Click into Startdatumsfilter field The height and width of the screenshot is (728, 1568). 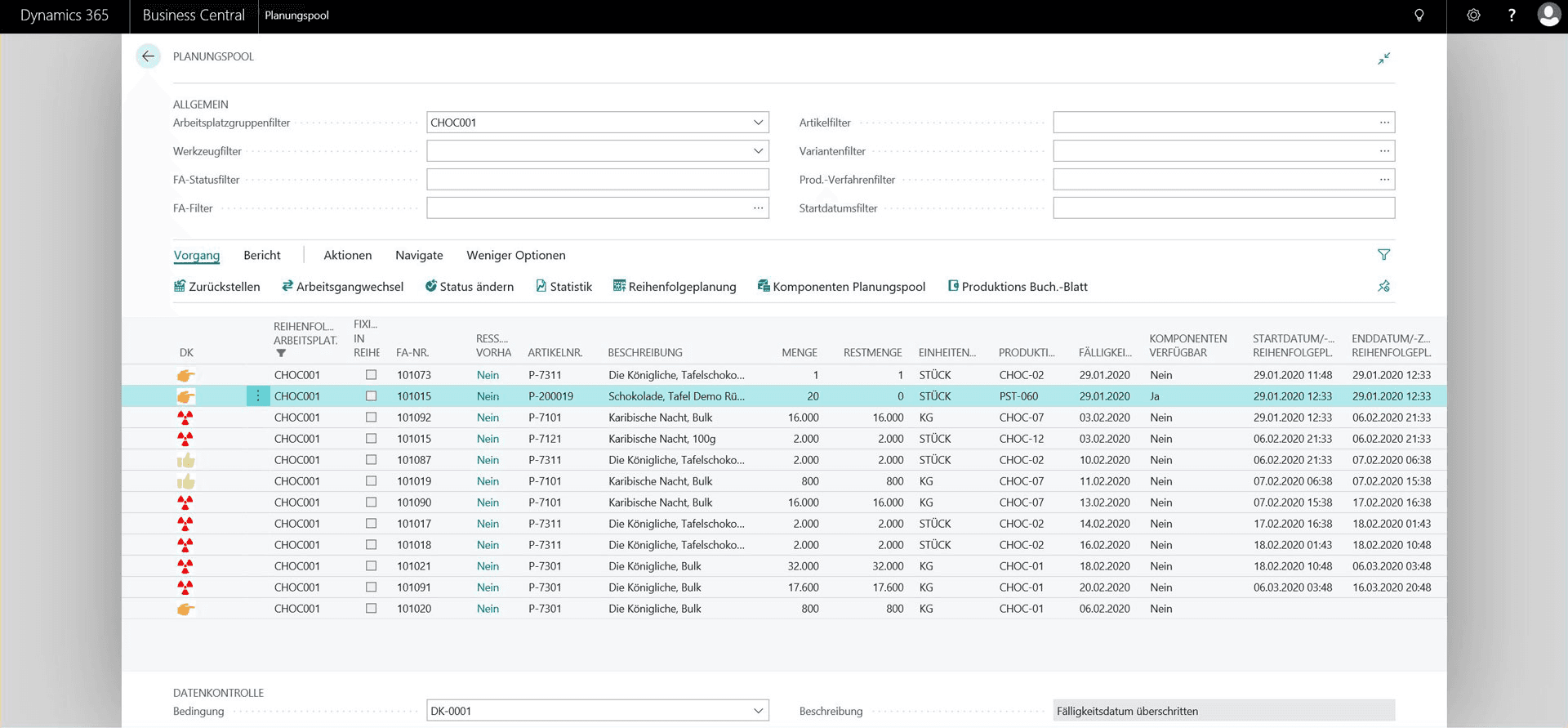(1224, 208)
